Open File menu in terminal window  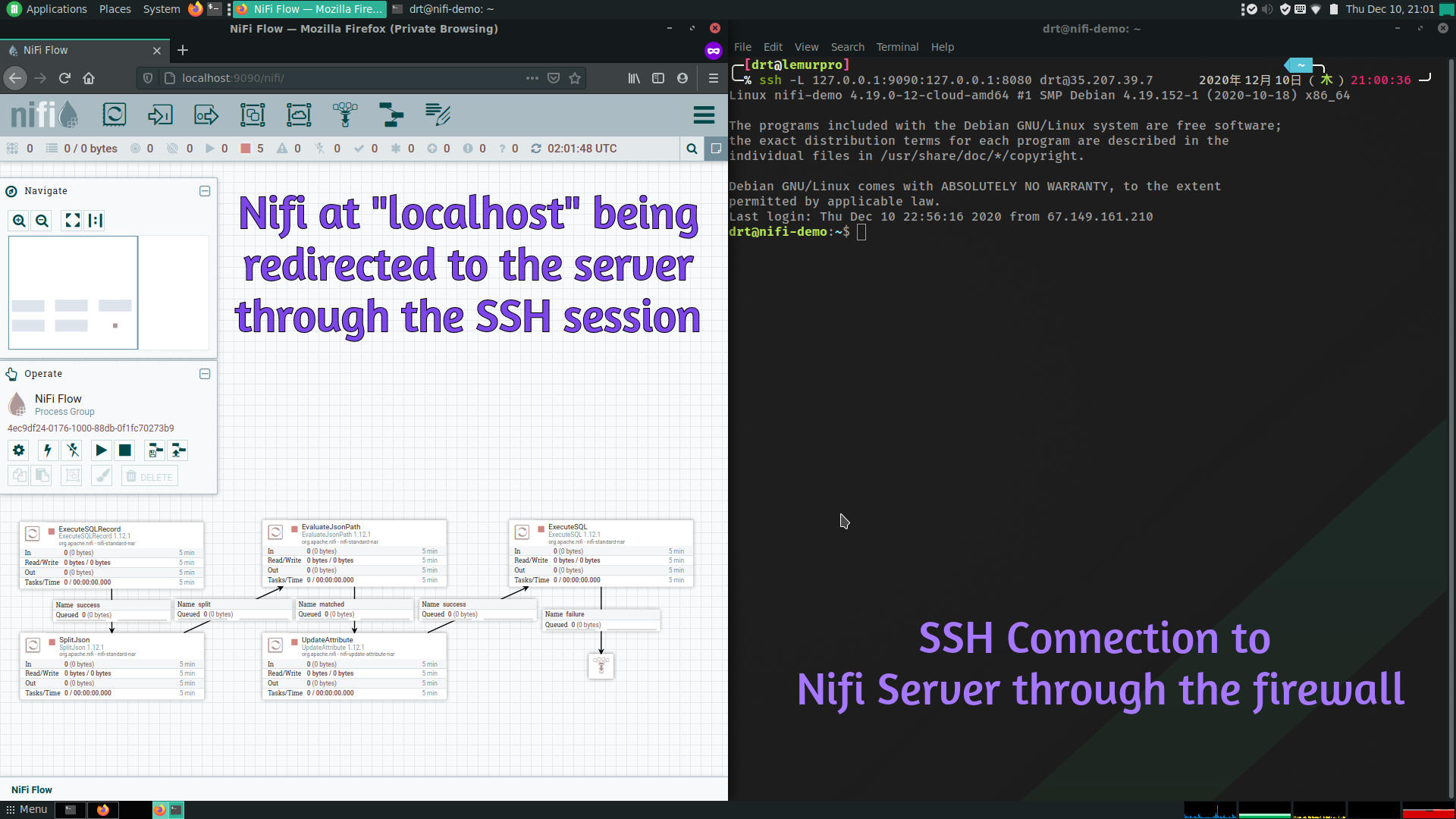(742, 47)
